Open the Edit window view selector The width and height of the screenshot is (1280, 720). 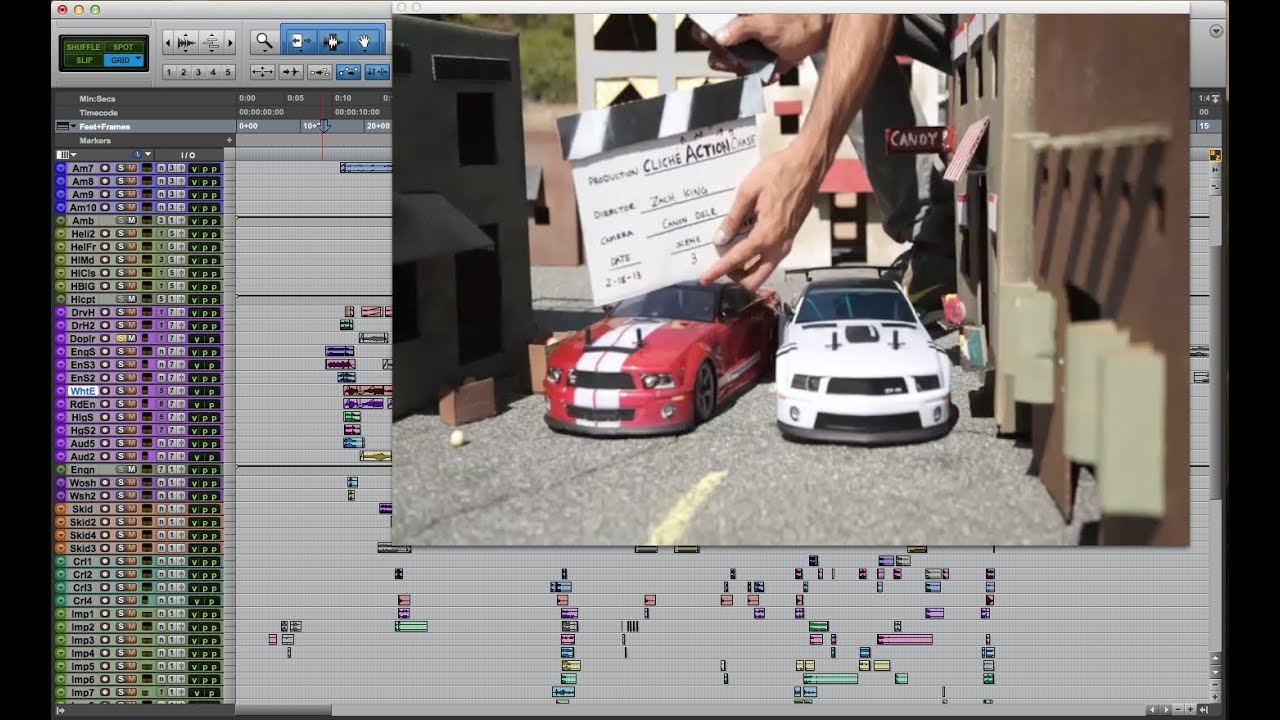tap(66, 155)
